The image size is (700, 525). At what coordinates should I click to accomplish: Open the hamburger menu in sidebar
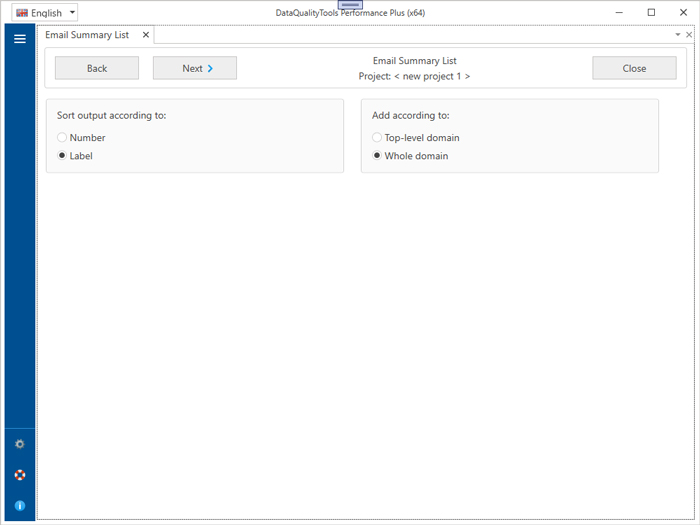tap(19, 39)
